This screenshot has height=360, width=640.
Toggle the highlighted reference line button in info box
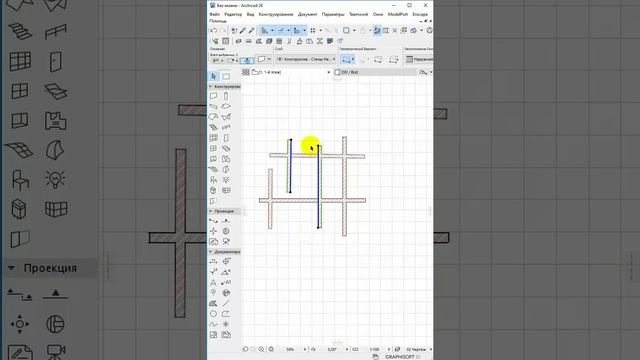(246, 60)
